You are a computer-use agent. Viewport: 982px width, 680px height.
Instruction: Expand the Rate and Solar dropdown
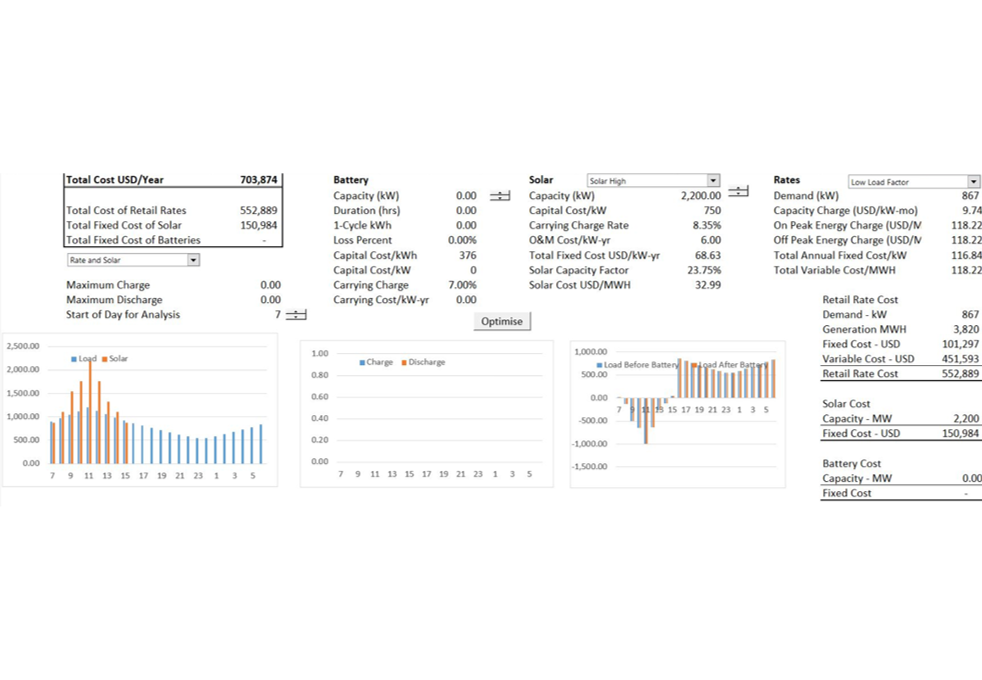[193, 260]
